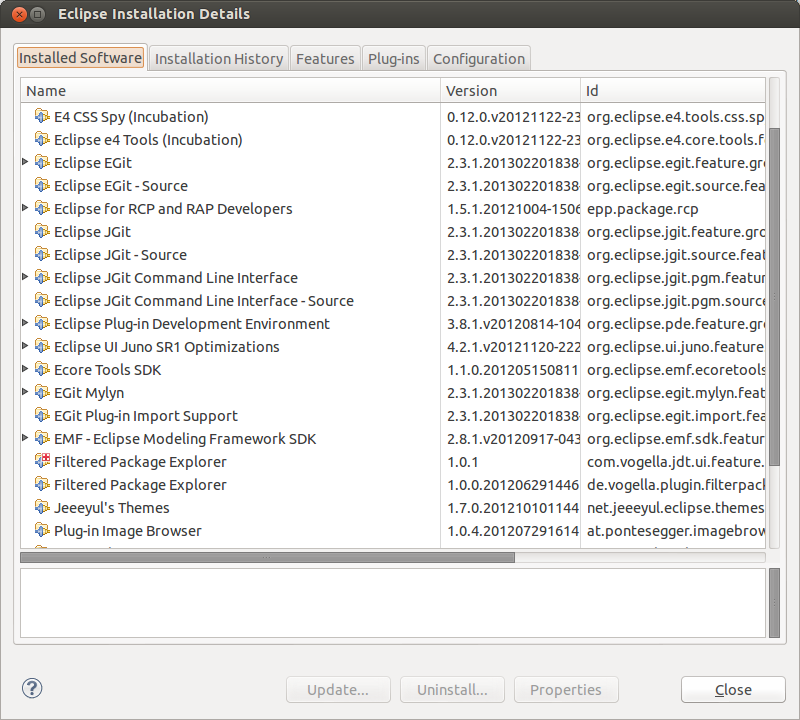Click the Eclipse JGit Command Line Interface icon
This screenshot has height=720, width=800.
tap(42, 277)
